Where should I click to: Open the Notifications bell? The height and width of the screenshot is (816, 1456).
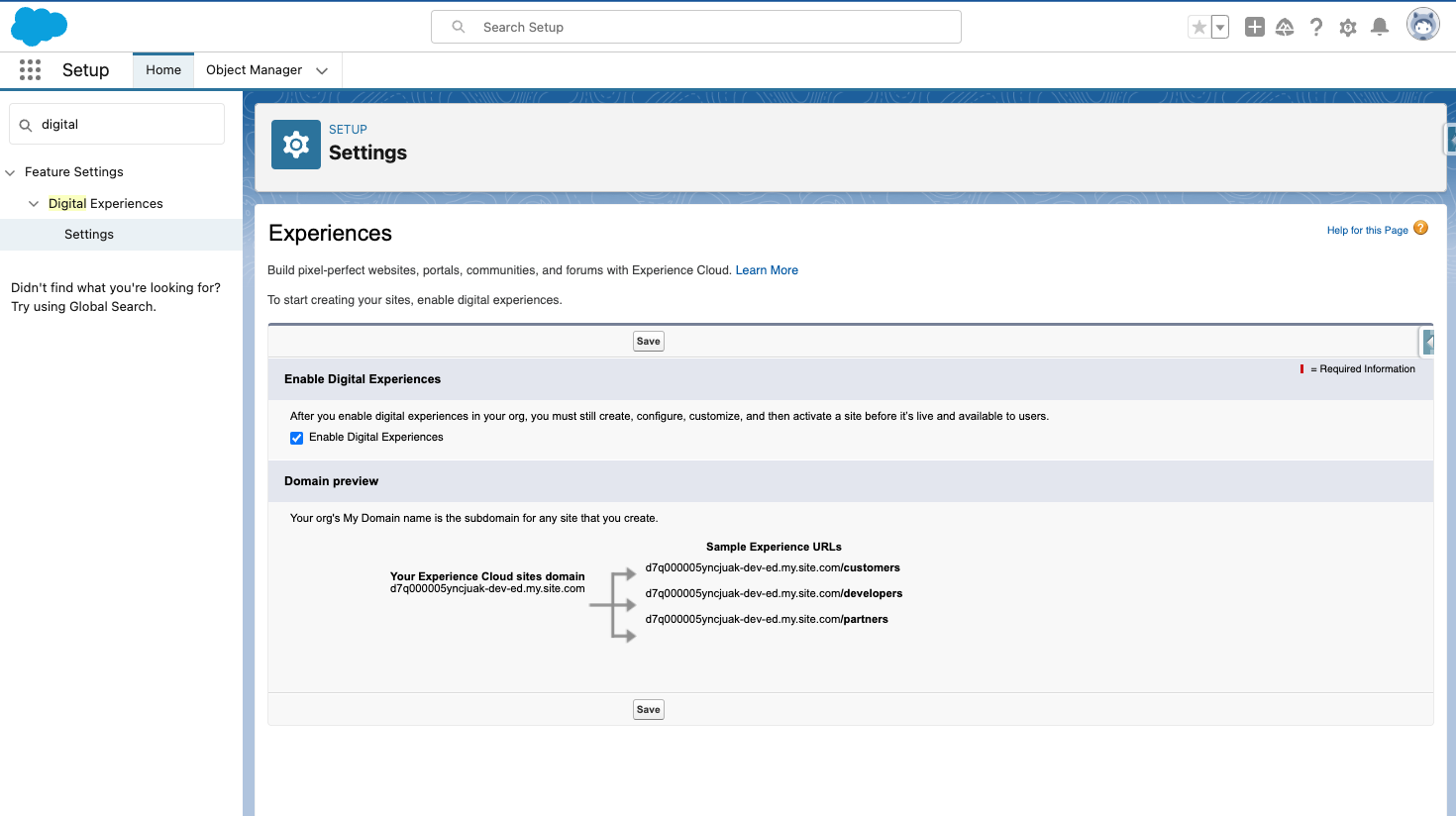pyautogui.click(x=1379, y=28)
